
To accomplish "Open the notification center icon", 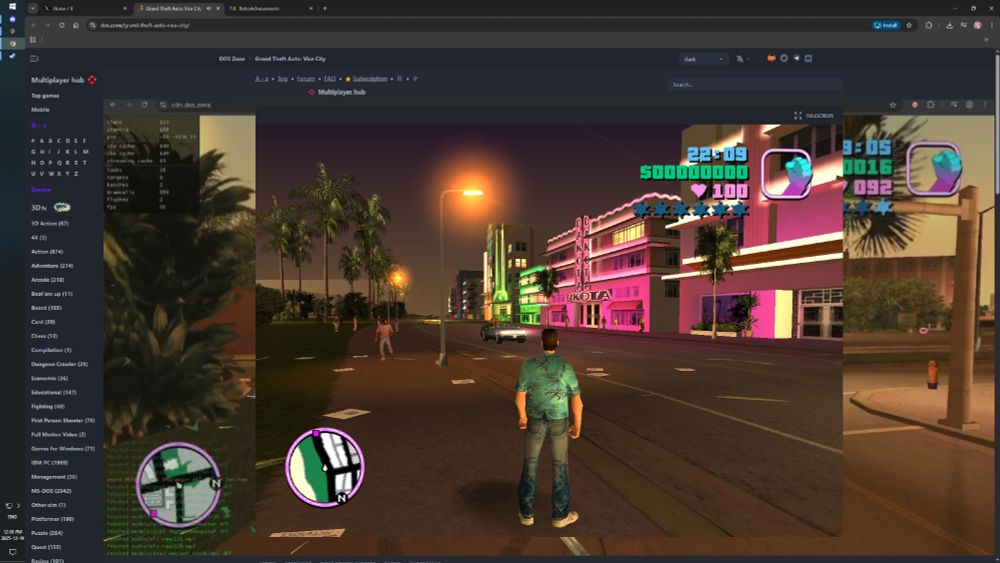I will click(x=12, y=552).
